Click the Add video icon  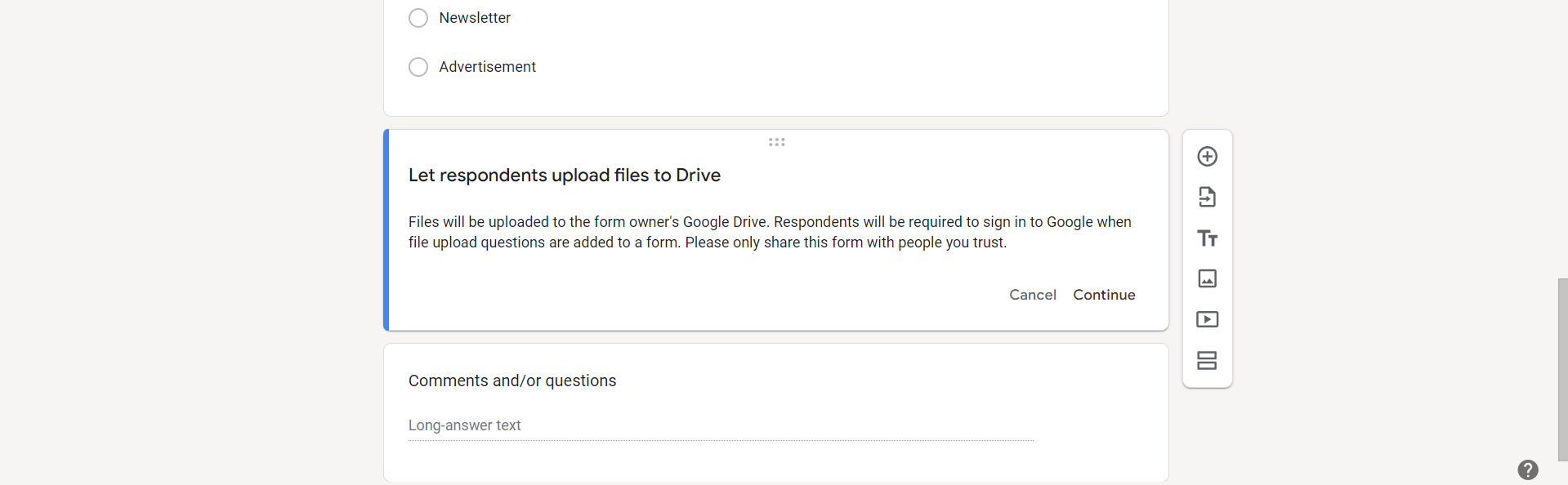[x=1207, y=319]
